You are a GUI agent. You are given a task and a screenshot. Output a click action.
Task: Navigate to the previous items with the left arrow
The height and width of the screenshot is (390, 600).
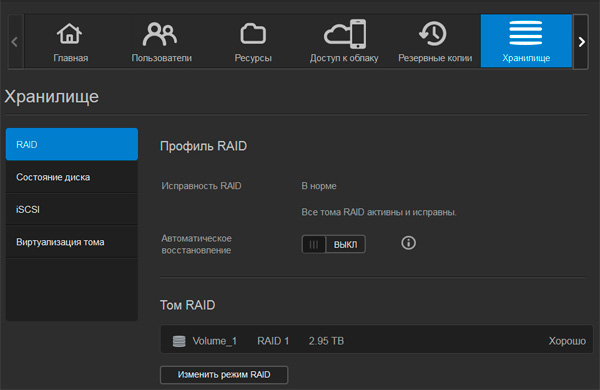(x=15, y=42)
